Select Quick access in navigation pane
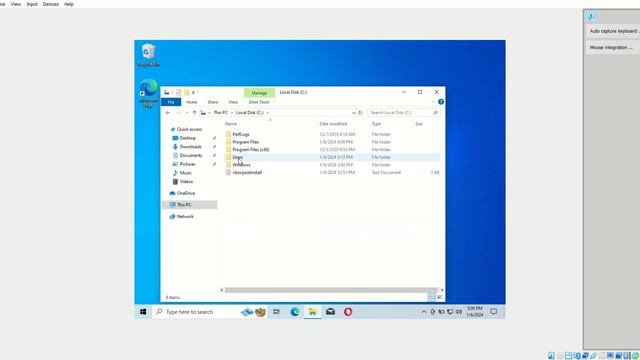Screen dimensions: 640x360 (189, 129)
